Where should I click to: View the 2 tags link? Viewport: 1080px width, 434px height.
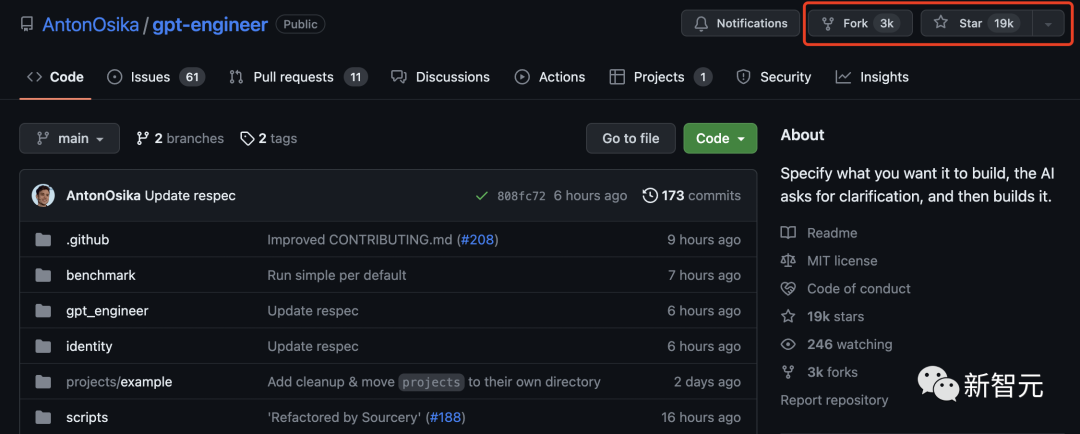(x=269, y=138)
